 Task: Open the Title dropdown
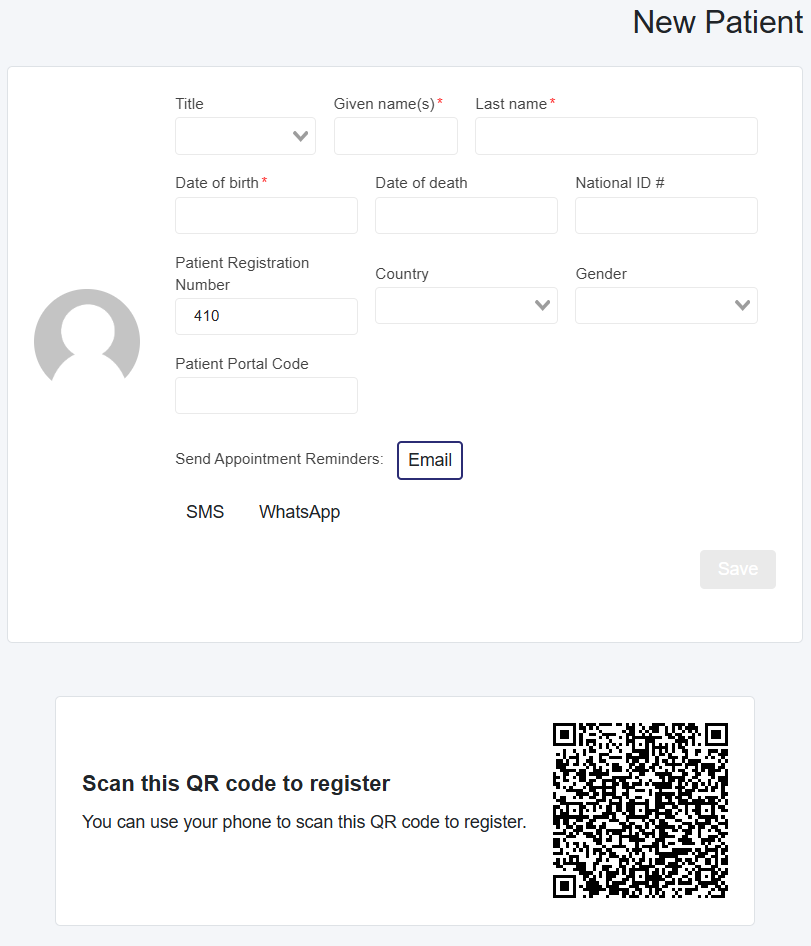click(245, 136)
